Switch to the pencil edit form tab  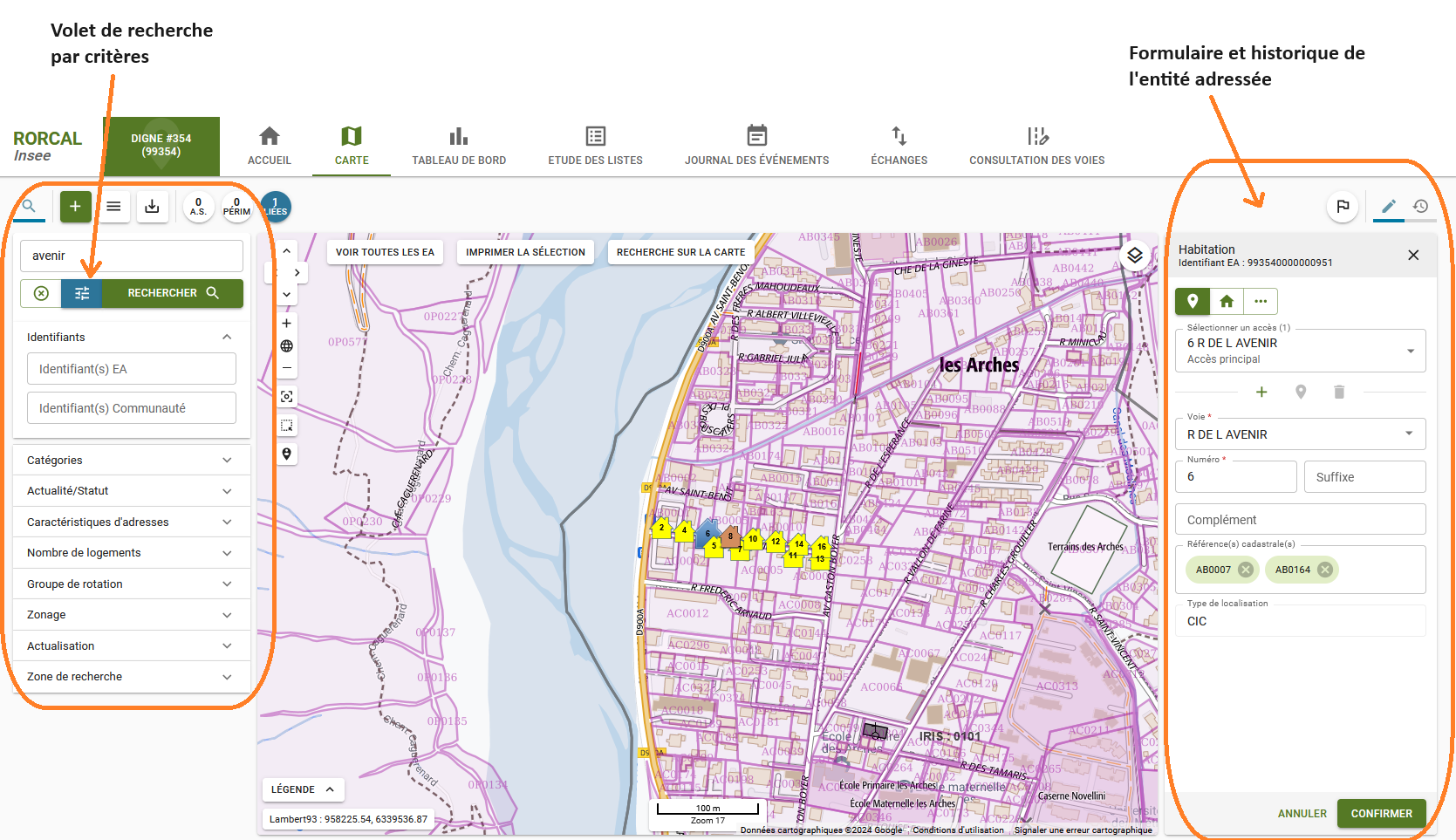click(x=1389, y=207)
